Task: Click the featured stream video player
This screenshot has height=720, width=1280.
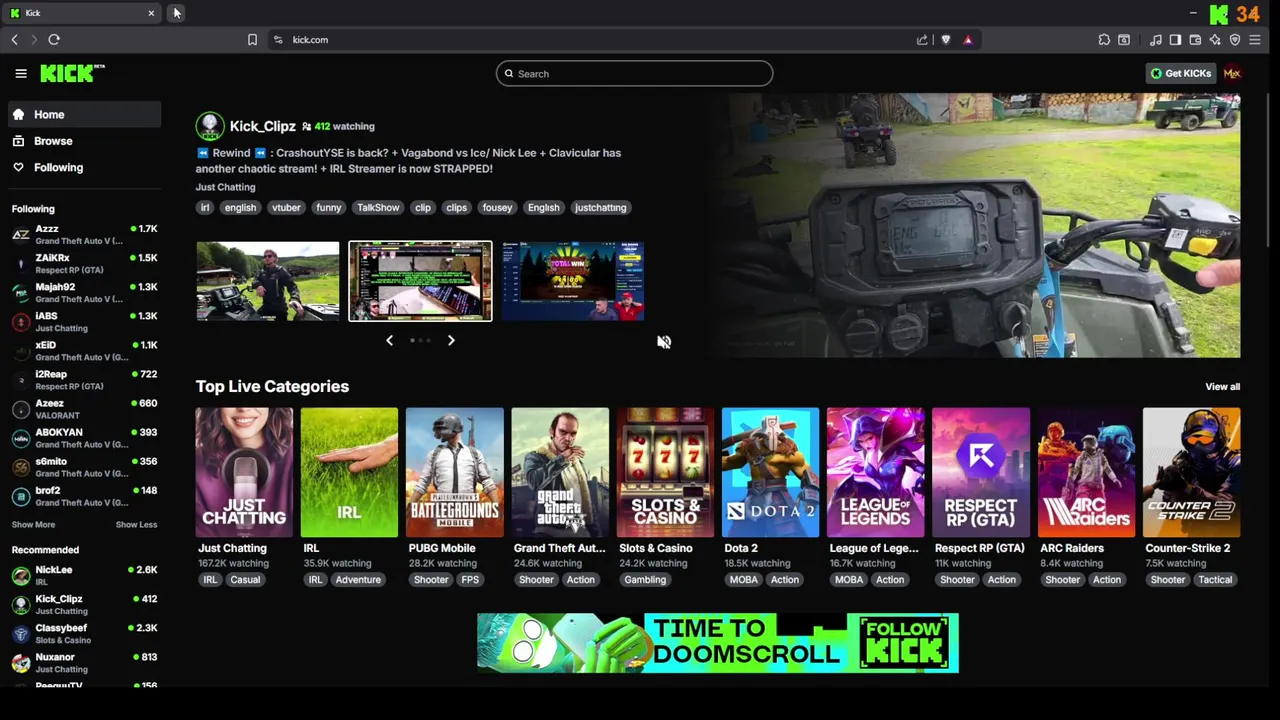Action: [970, 225]
